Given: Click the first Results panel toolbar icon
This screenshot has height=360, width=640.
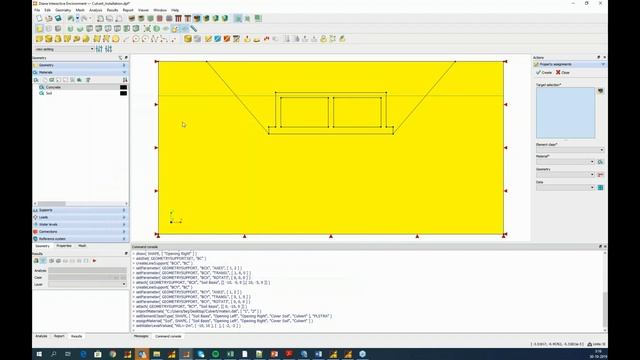Looking at the screenshot, I should point(36,260).
